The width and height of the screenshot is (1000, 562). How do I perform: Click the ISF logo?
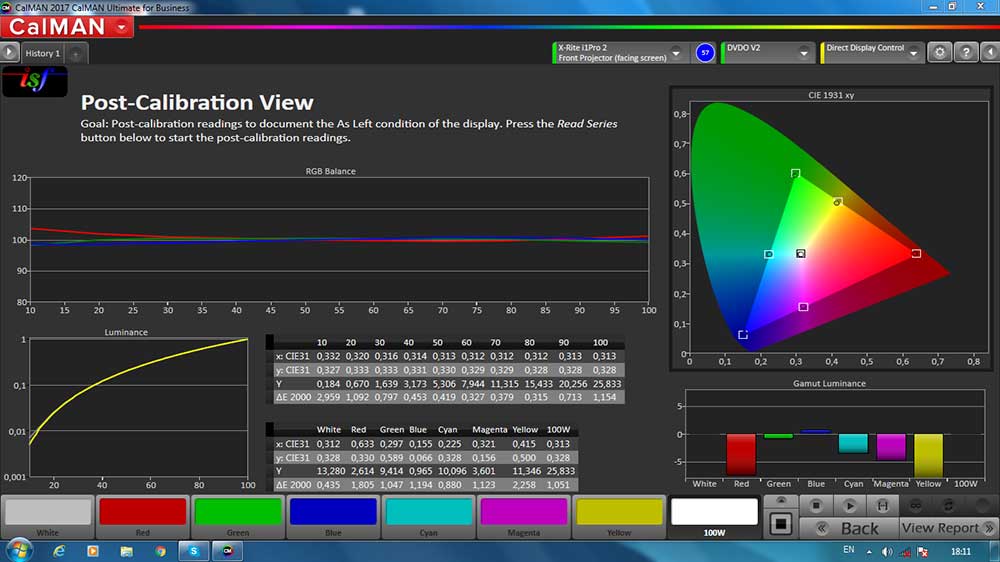pos(34,81)
